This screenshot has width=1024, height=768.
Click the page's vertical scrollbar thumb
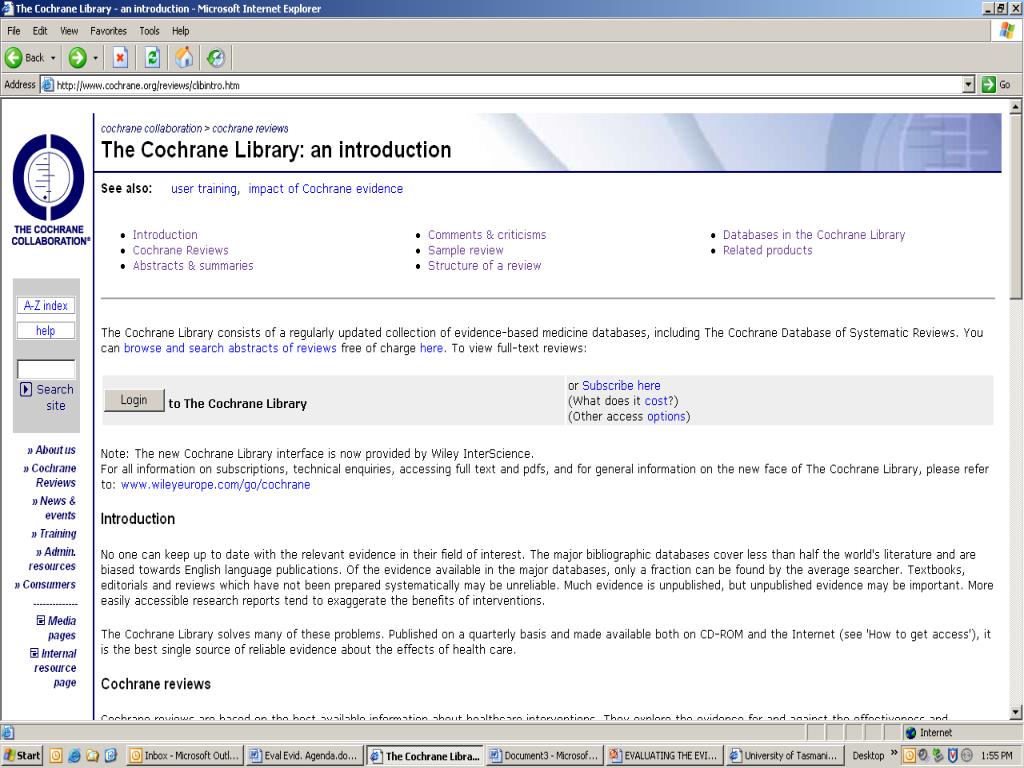coord(1016,206)
